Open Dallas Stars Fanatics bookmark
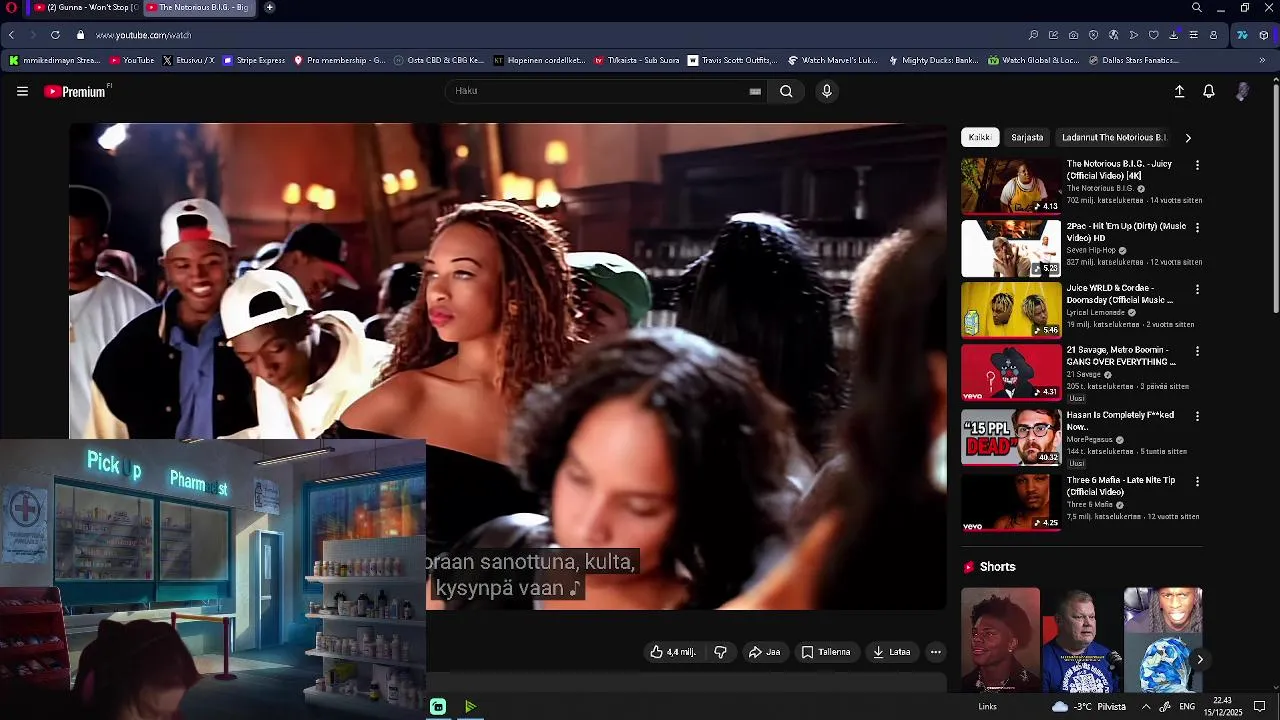Viewport: 1280px width, 720px height. coord(1133,60)
